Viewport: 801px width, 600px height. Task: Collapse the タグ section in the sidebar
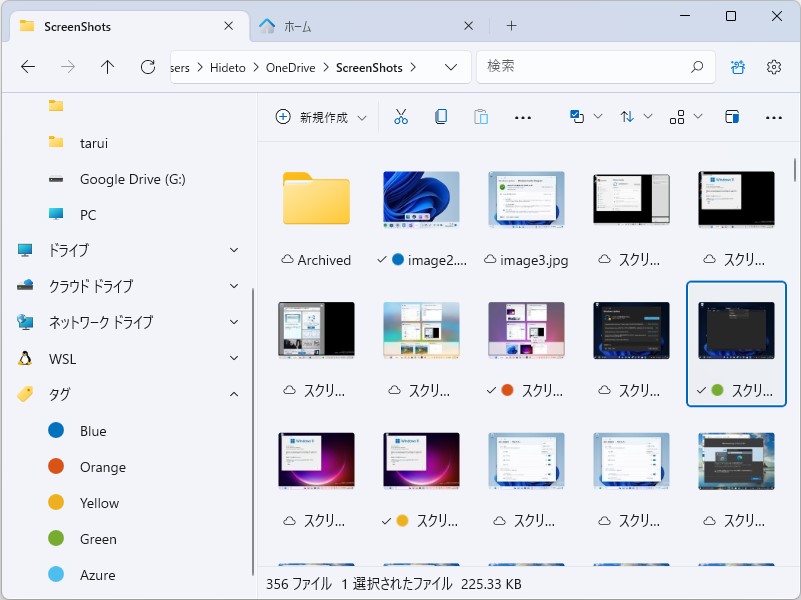[x=234, y=394]
